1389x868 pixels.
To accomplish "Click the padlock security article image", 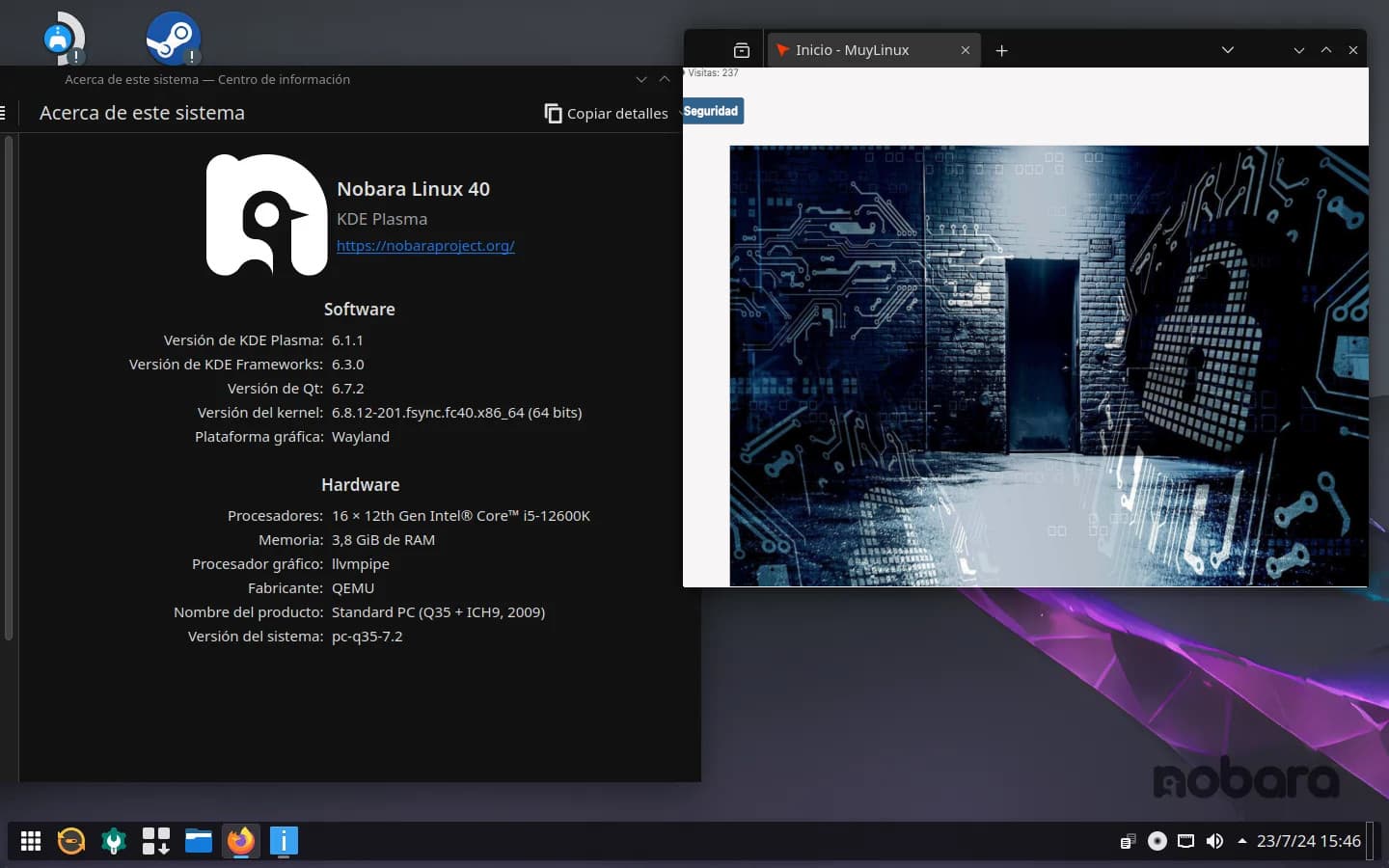I will [x=1049, y=366].
